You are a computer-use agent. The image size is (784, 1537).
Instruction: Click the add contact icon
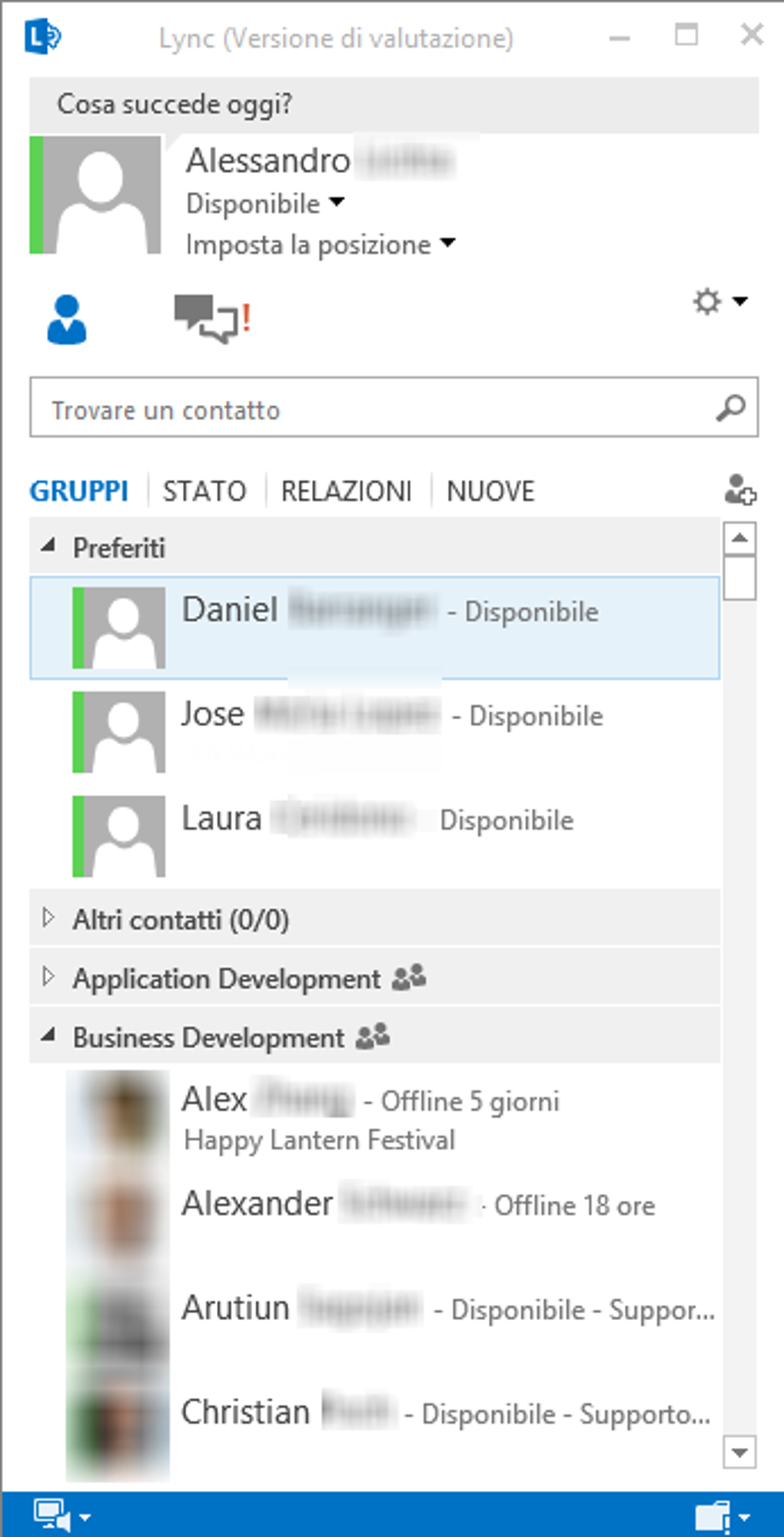coord(740,490)
